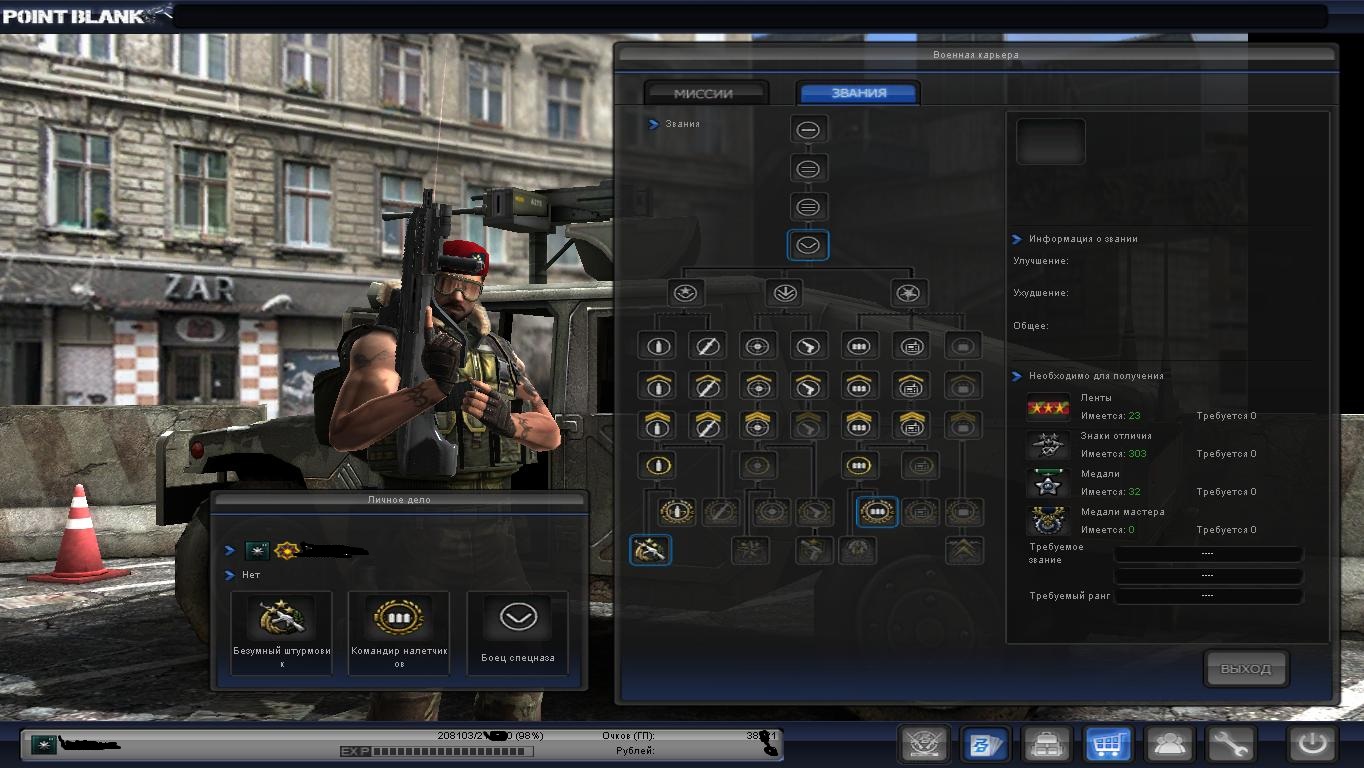The image size is (1364, 768).
Task: Click the Знаки отличия insignia icon
Action: tap(1048, 445)
